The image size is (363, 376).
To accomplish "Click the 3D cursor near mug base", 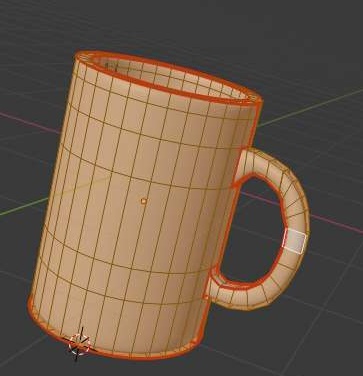I will 79,345.
